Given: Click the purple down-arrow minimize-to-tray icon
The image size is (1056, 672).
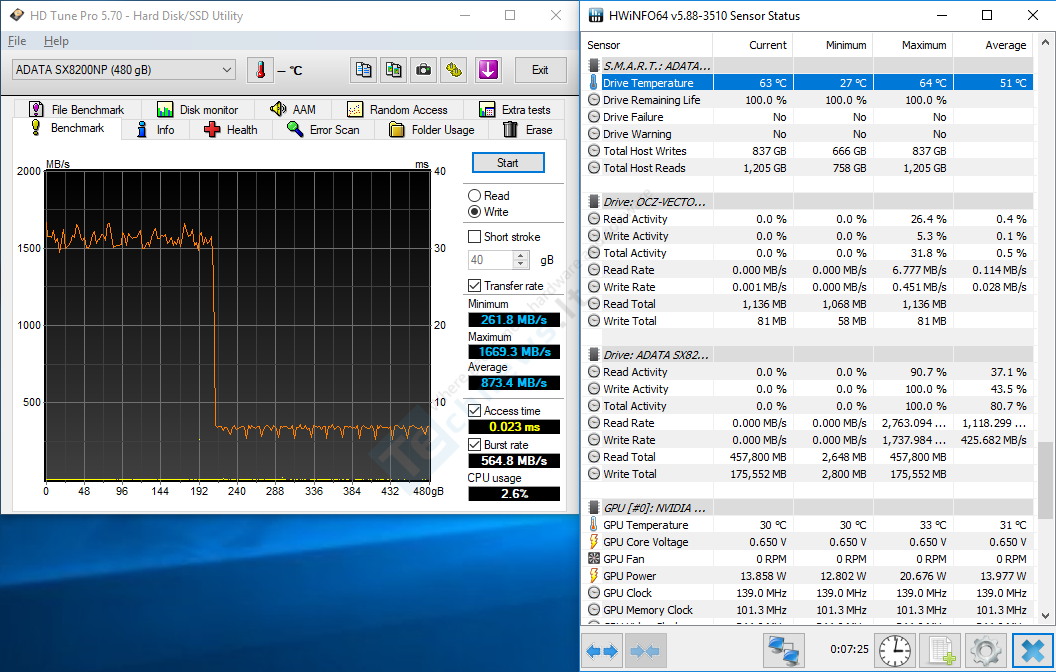Looking at the screenshot, I should pyautogui.click(x=487, y=70).
